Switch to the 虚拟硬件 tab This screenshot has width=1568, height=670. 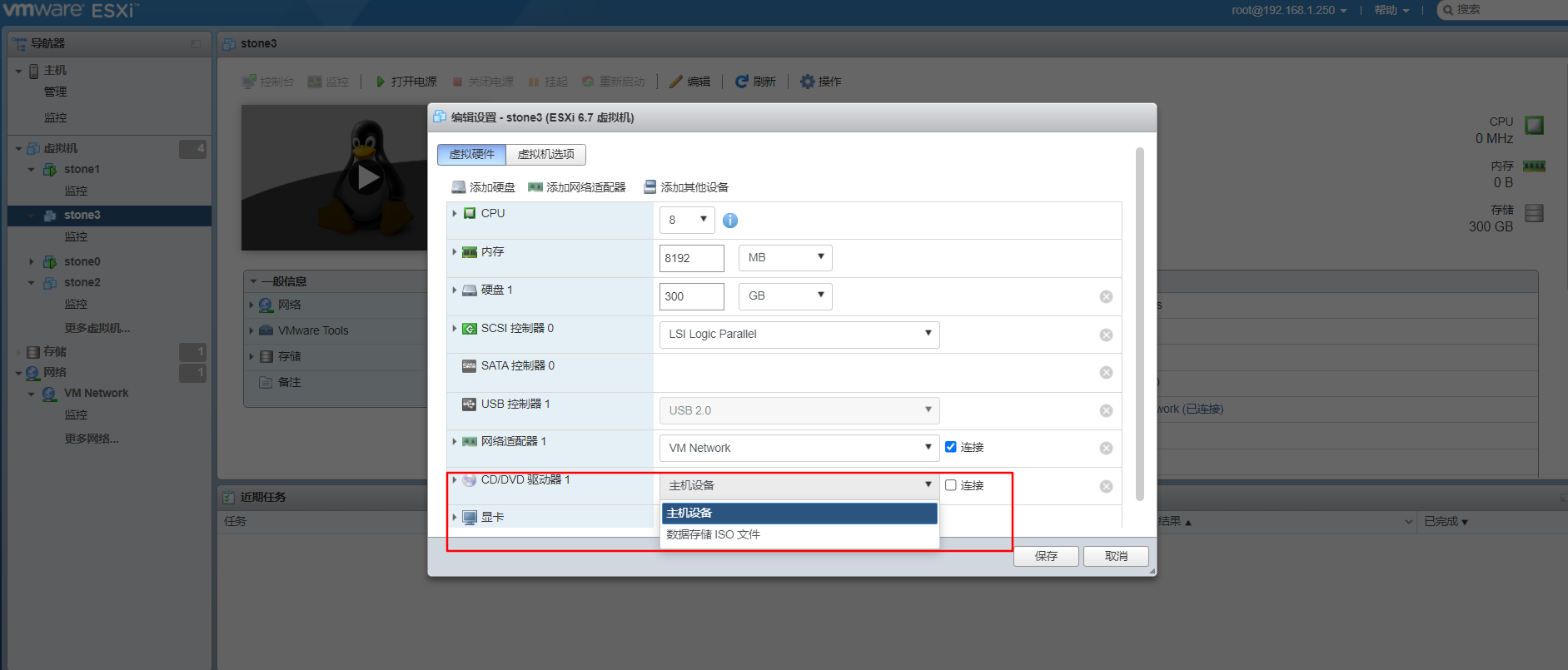[x=471, y=155]
